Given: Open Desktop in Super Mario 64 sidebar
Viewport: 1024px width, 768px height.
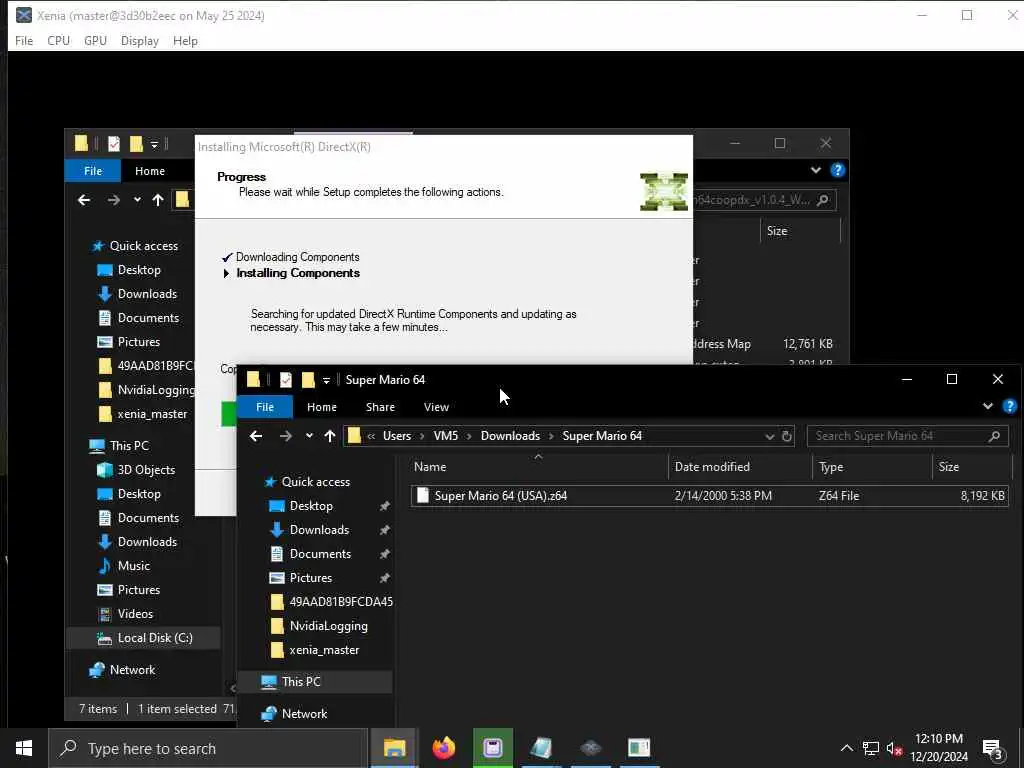Looking at the screenshot, I should click(311, 506).
